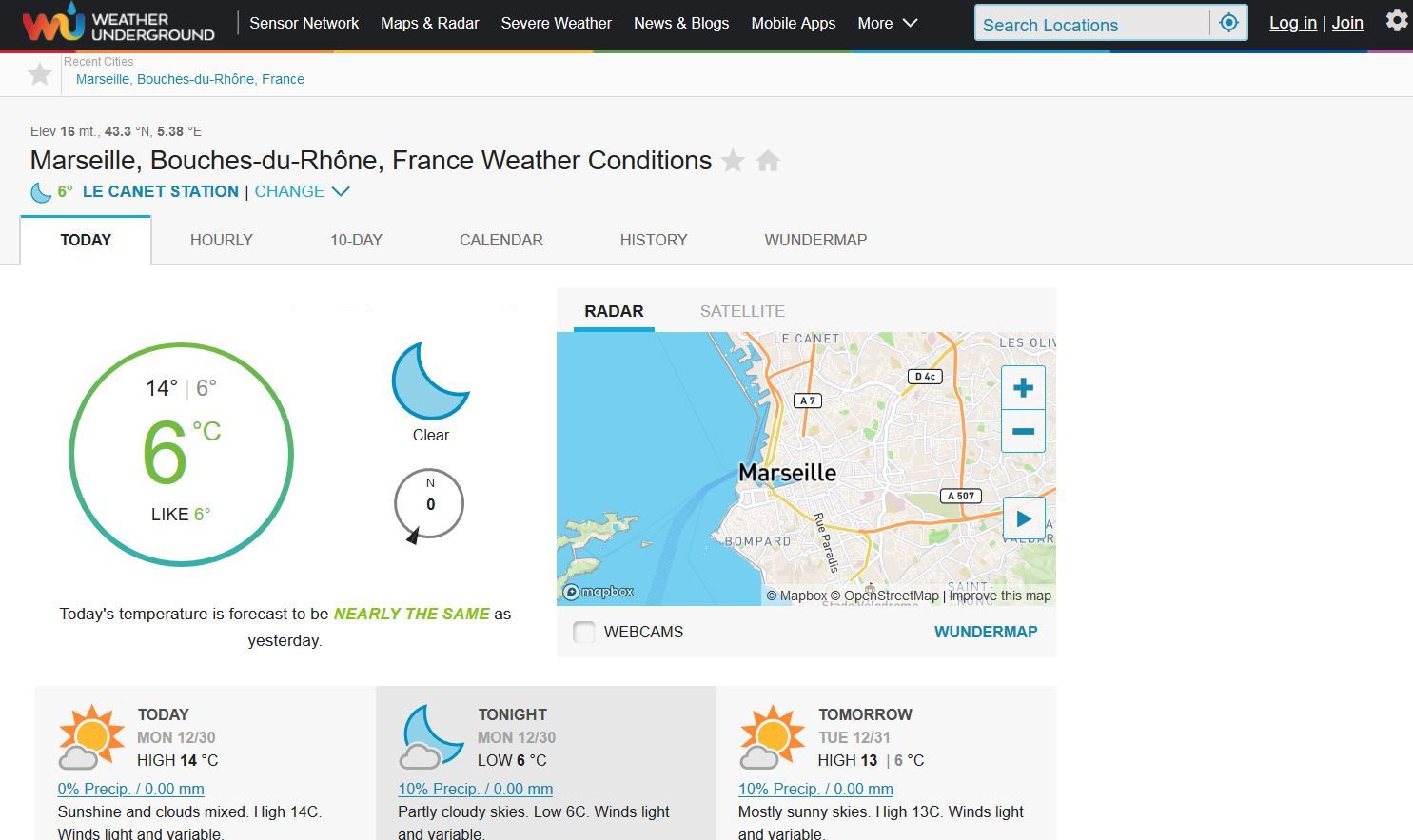Select the Satellite map tab

coord(742,311)
